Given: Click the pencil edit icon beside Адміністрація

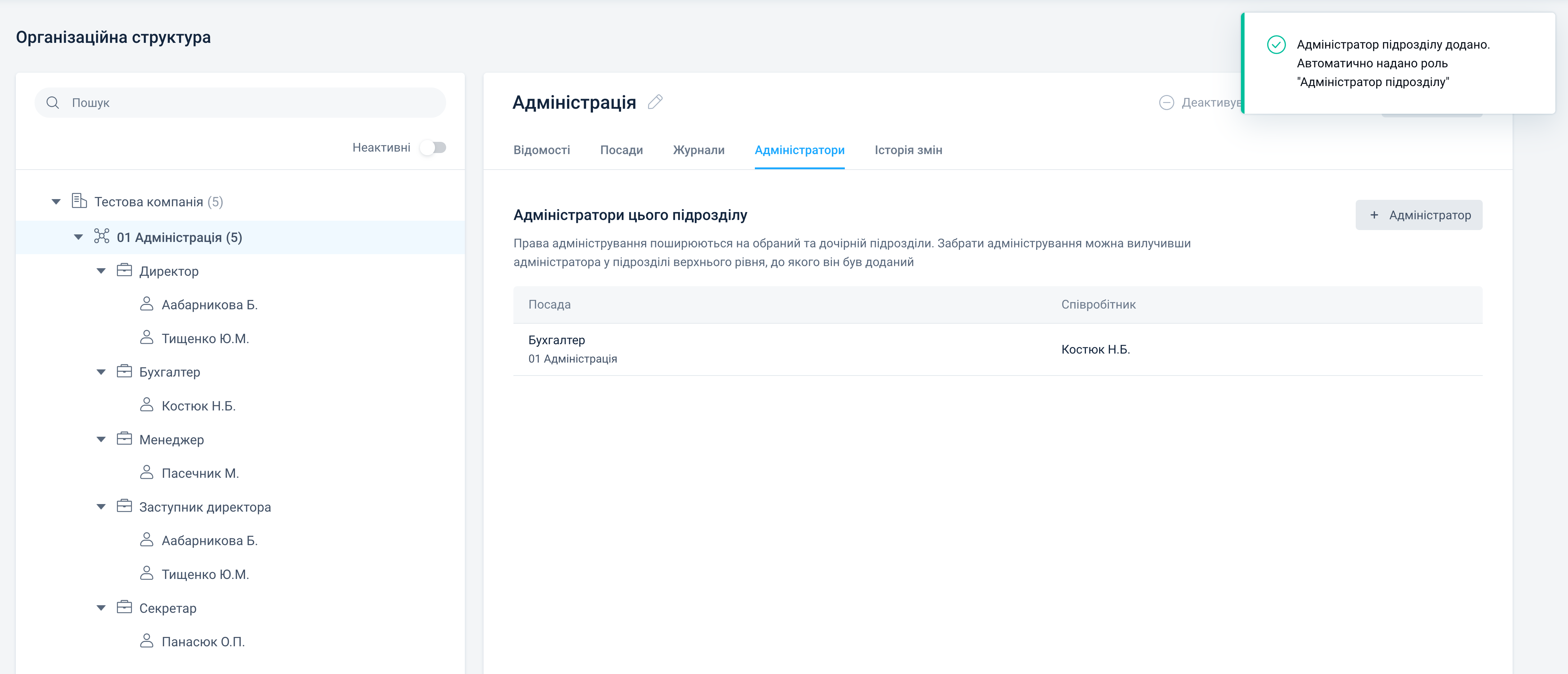Looking at the screenshot, I should (655, 102).
